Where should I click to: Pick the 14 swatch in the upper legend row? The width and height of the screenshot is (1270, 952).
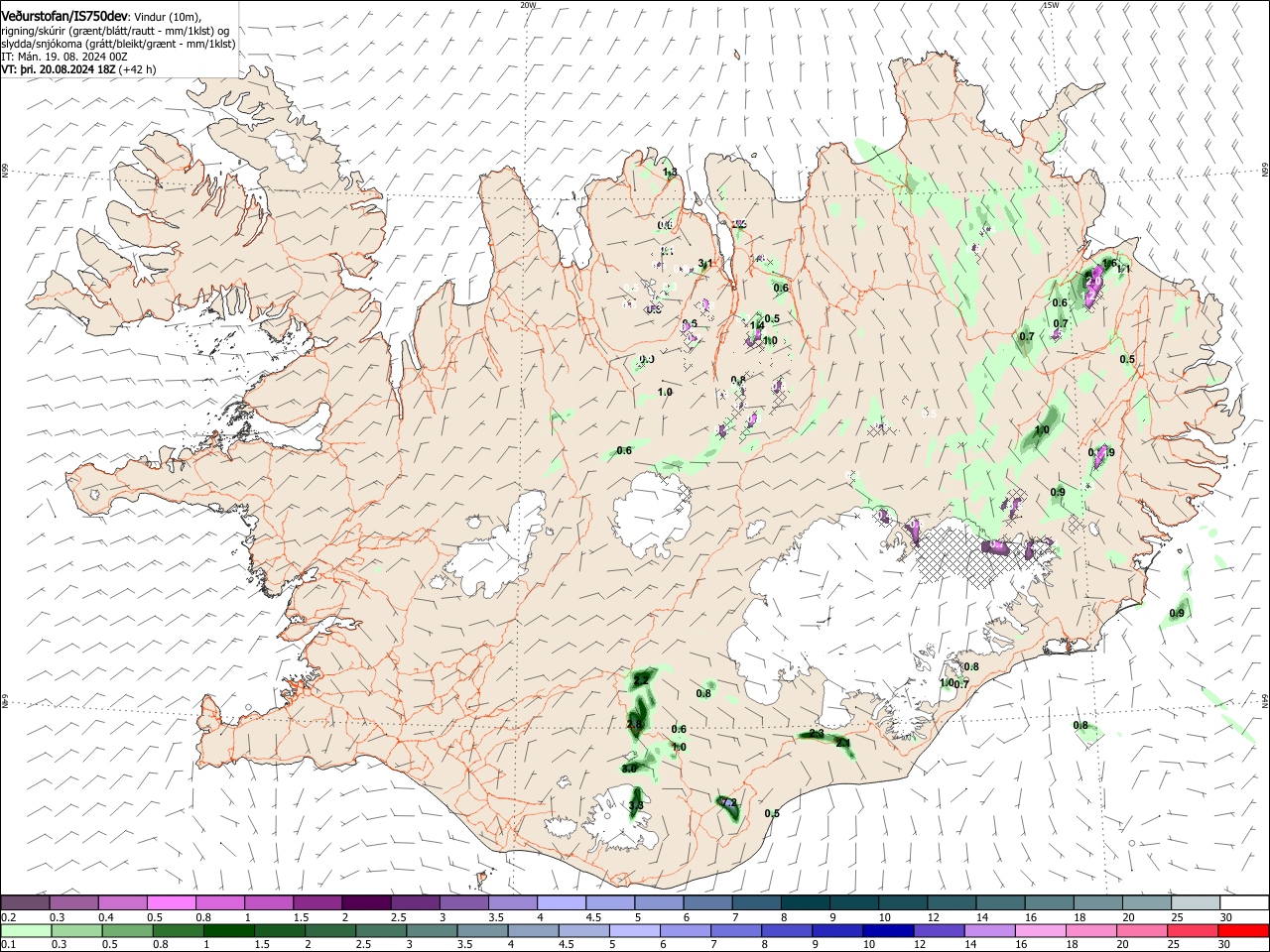click(1001, 902)
